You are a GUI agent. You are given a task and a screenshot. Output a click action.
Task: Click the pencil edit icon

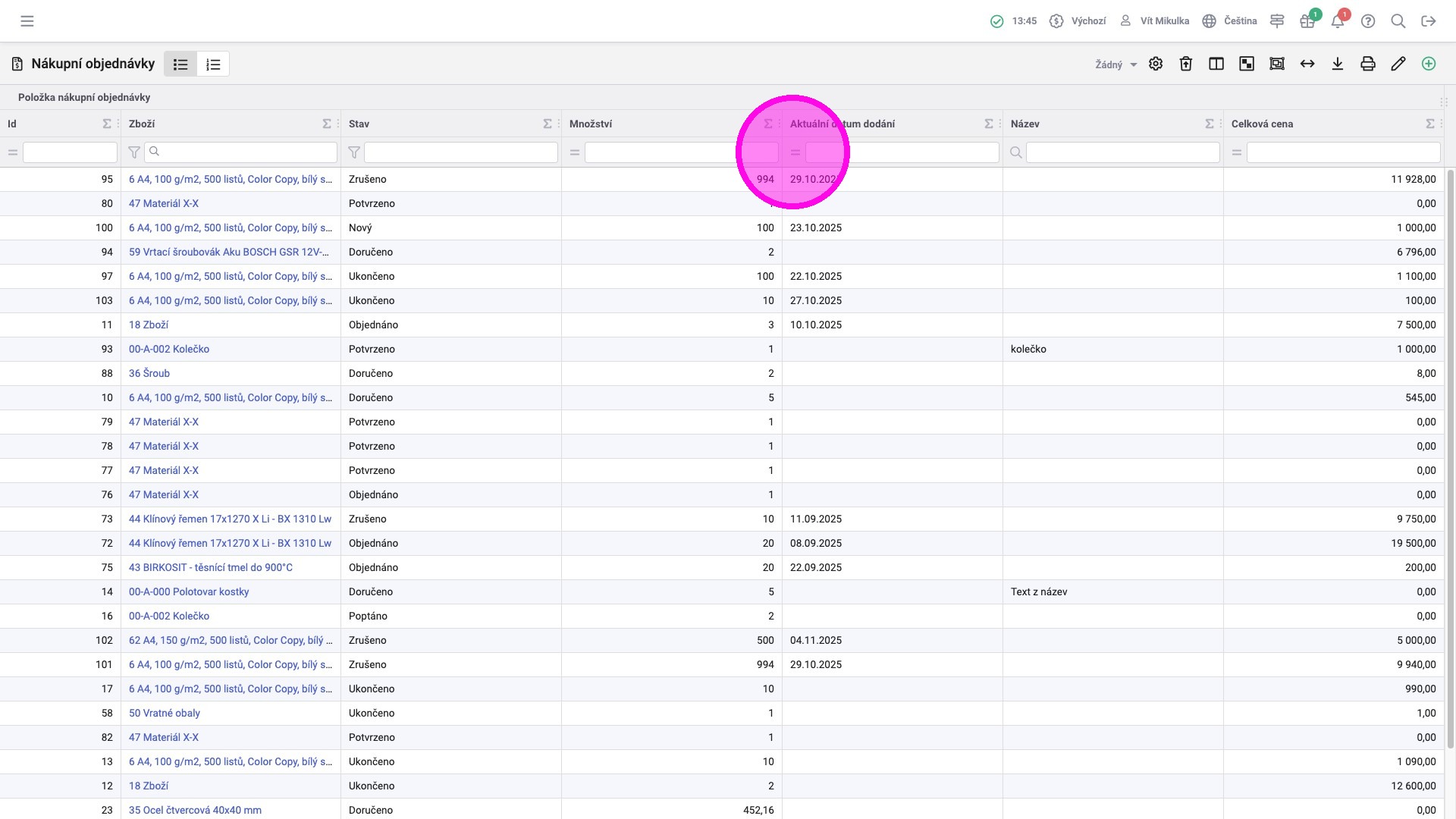[x=1398, y=64]
